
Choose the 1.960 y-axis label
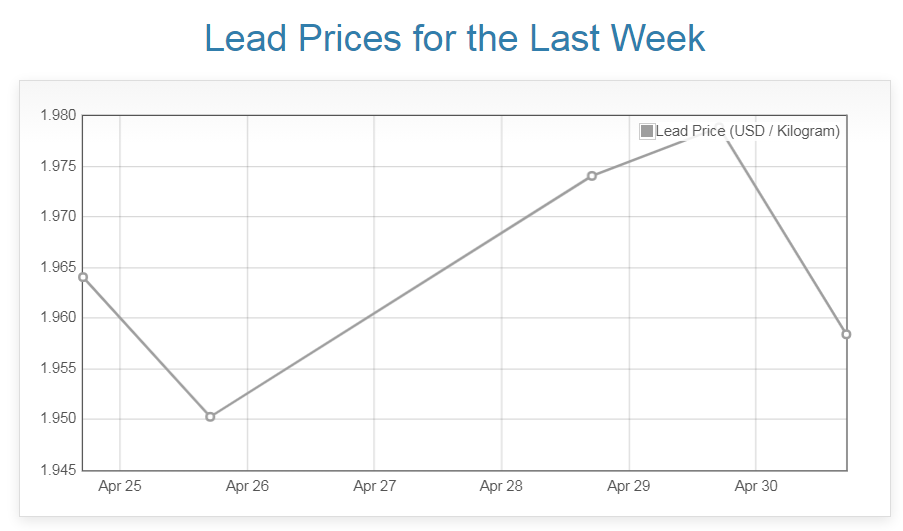click(58, 318)
